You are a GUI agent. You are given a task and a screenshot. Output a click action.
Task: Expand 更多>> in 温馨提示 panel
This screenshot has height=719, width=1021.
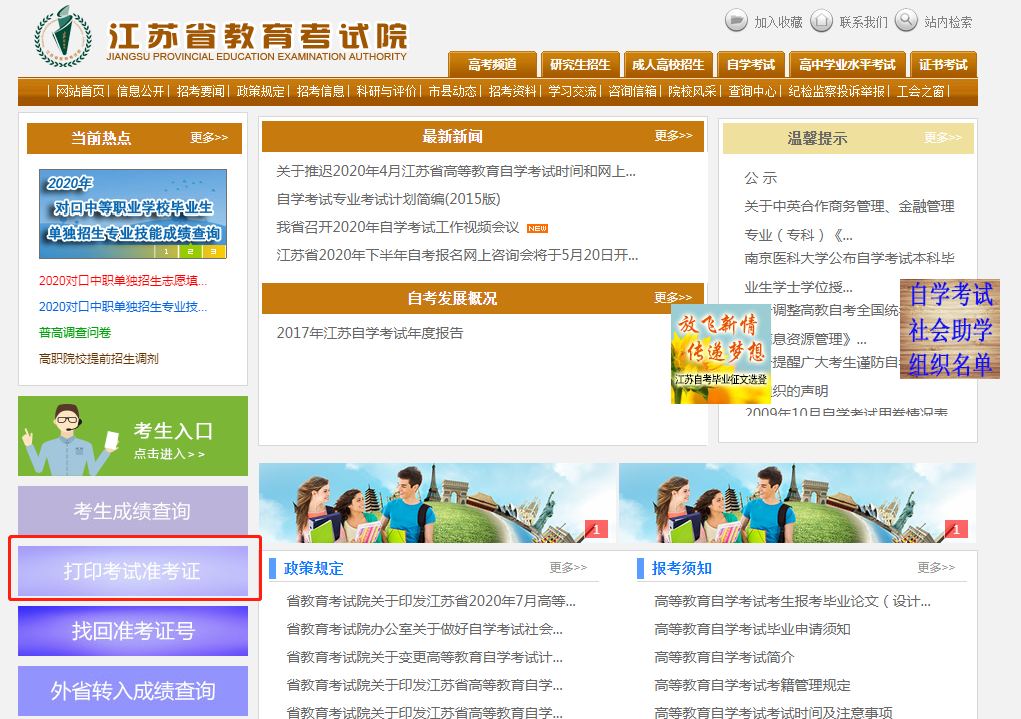[942, 138]
